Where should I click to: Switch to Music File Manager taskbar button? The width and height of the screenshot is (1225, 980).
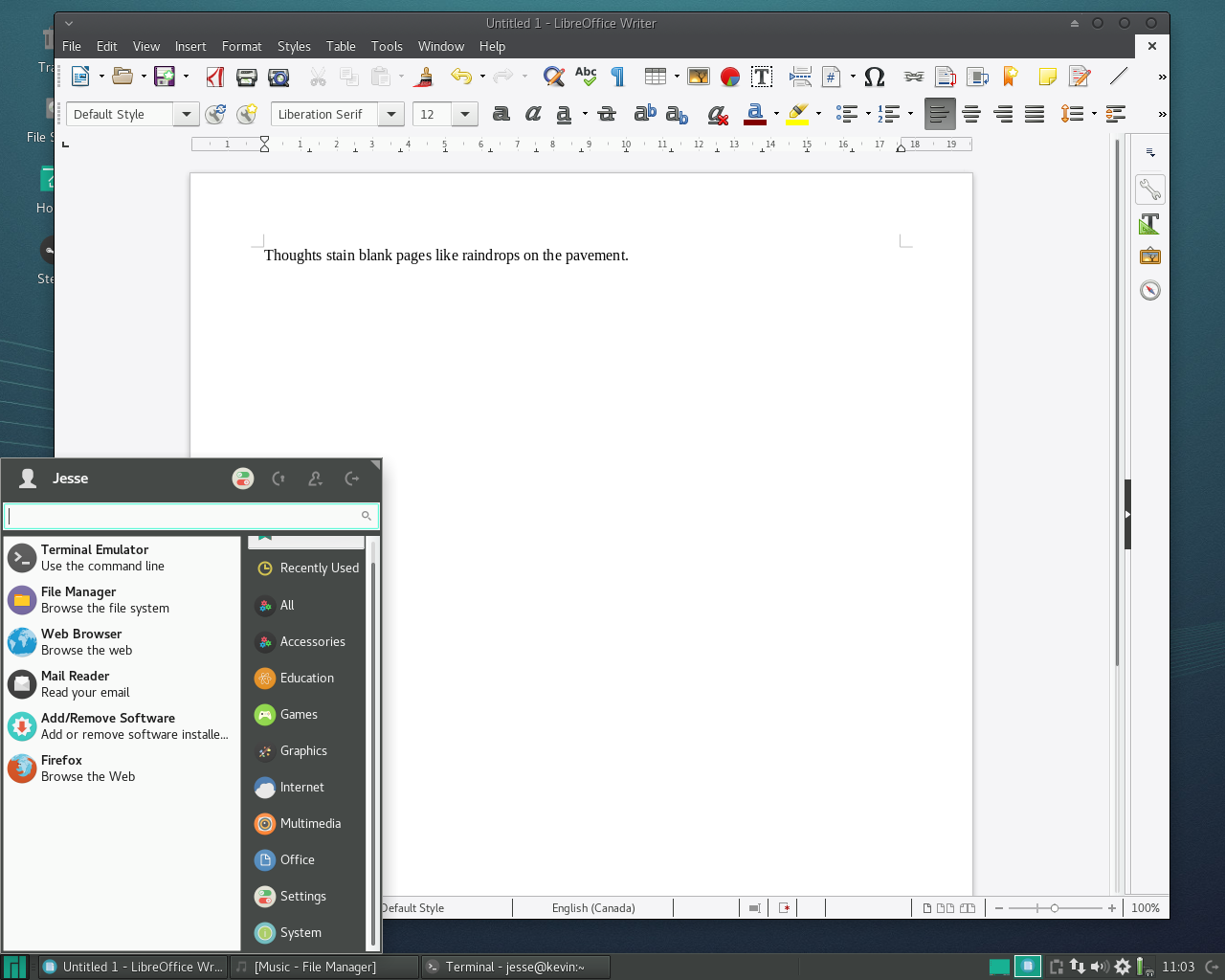tap(323, 967)
